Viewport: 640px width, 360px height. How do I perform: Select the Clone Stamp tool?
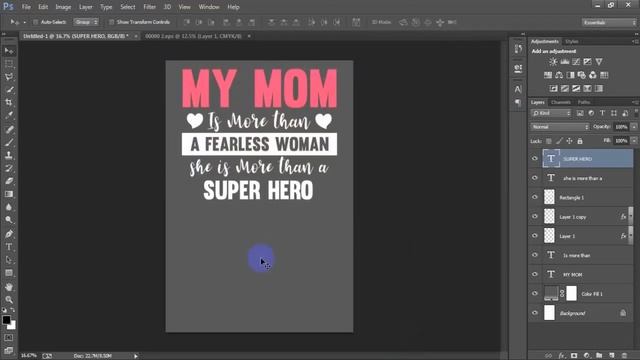tap(9, 156)
